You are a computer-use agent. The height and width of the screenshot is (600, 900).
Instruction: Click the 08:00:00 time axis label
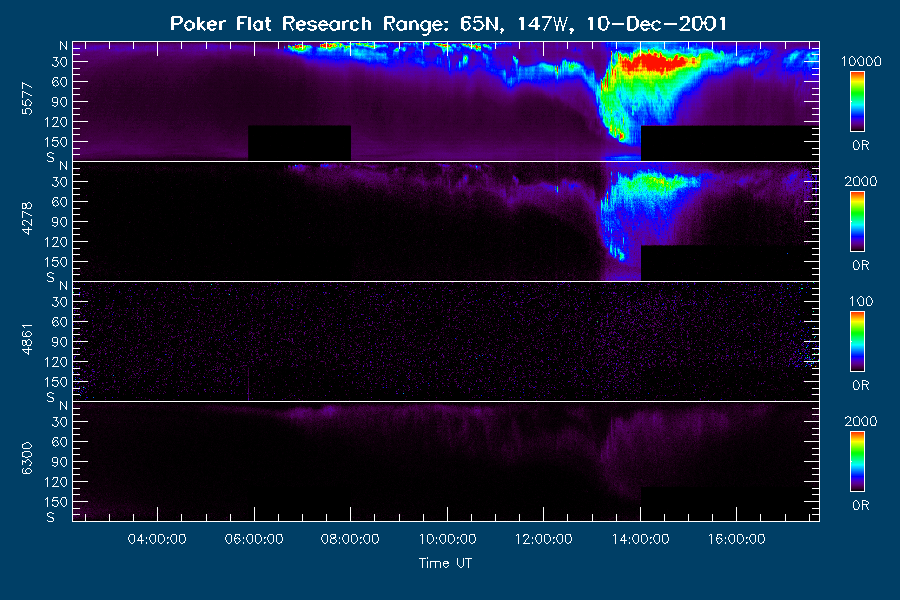click(350, 539)
